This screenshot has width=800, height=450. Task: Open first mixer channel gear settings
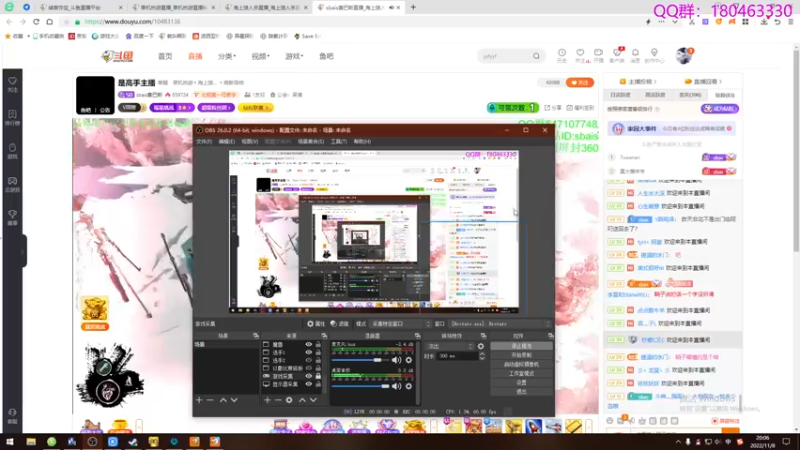coord(409,360)
